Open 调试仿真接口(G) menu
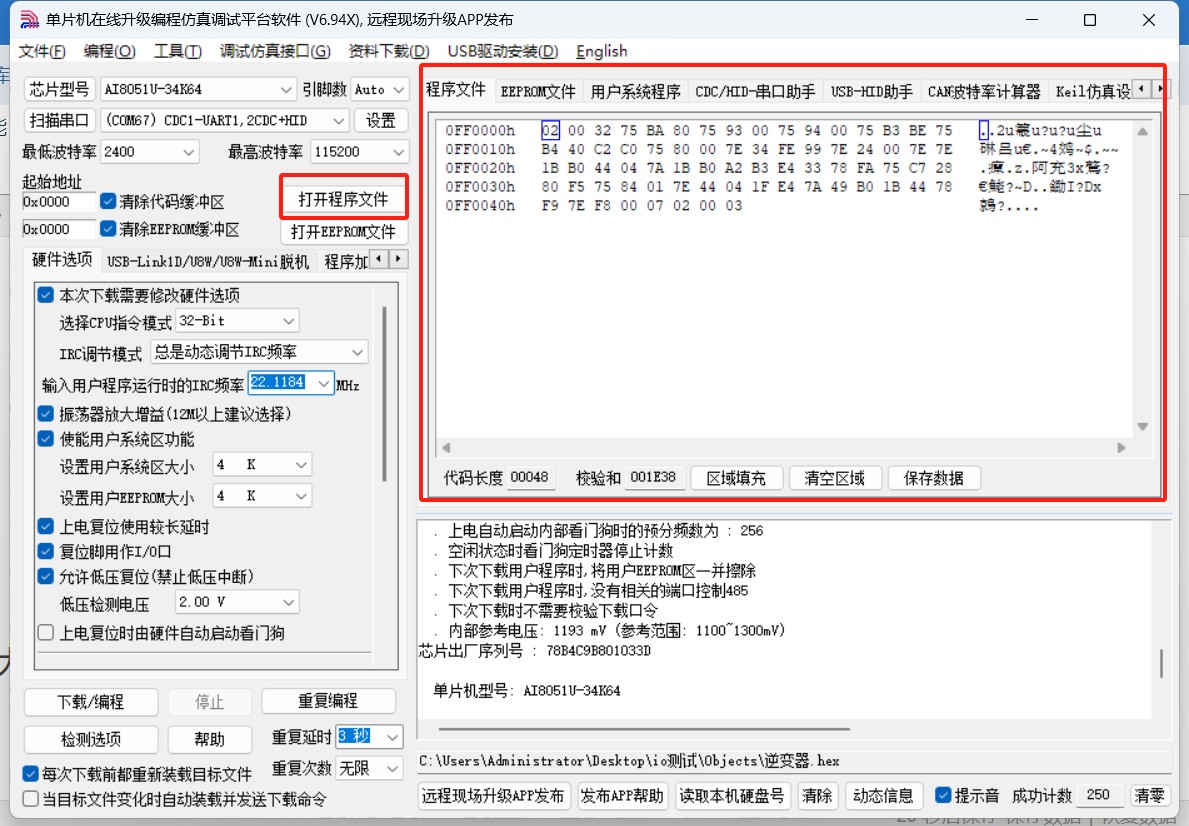This screenshot has width=1189, height=826. 275,51
